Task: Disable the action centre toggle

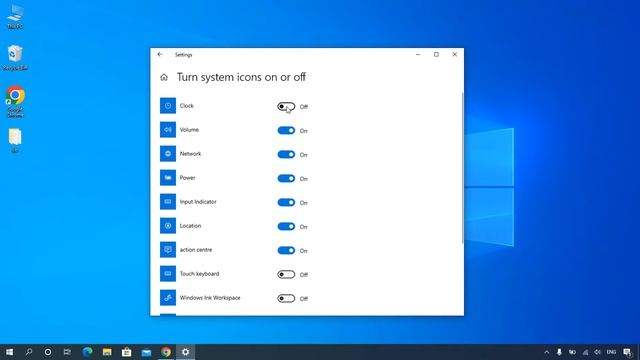Action: 286,251
